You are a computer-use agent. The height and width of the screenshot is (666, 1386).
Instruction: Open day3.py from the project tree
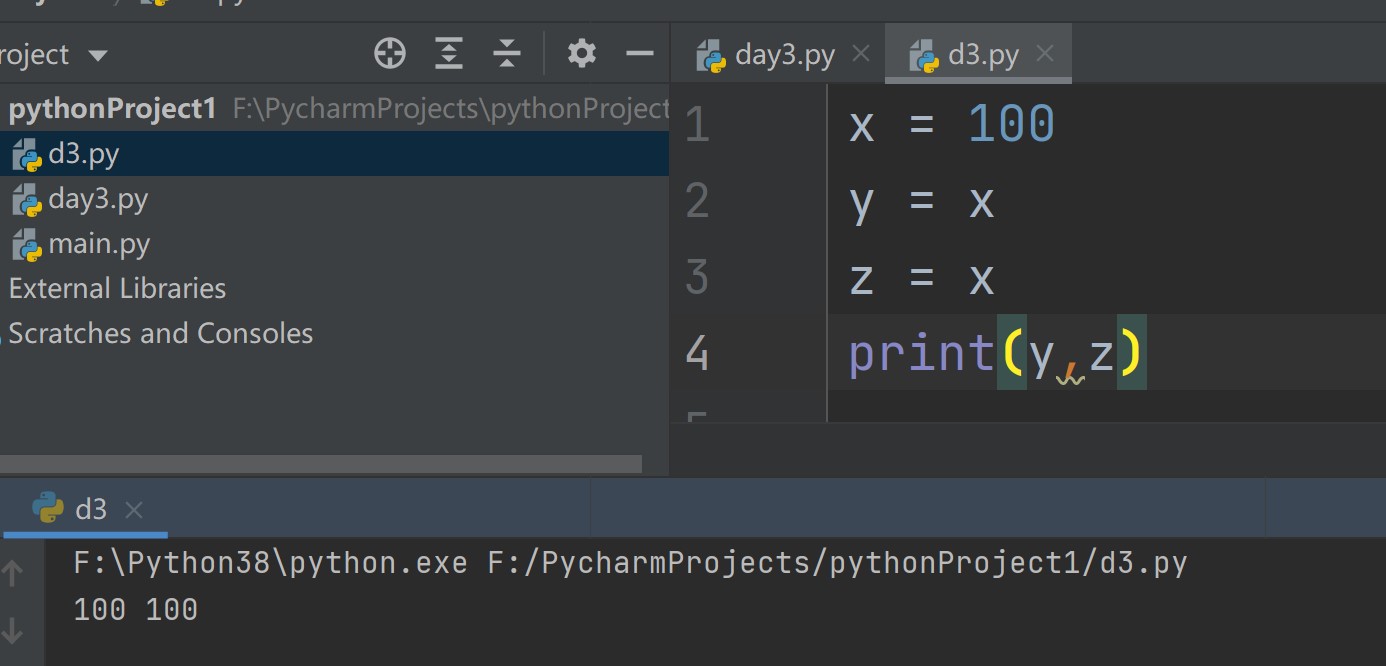(x=97, y=199)
